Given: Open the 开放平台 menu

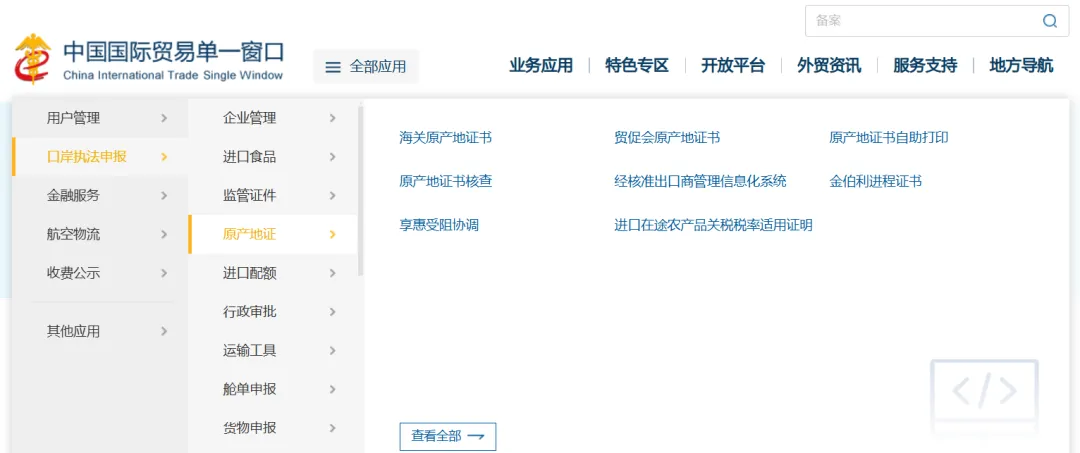Looking at the screenshot, I should [x=733, y=65].
